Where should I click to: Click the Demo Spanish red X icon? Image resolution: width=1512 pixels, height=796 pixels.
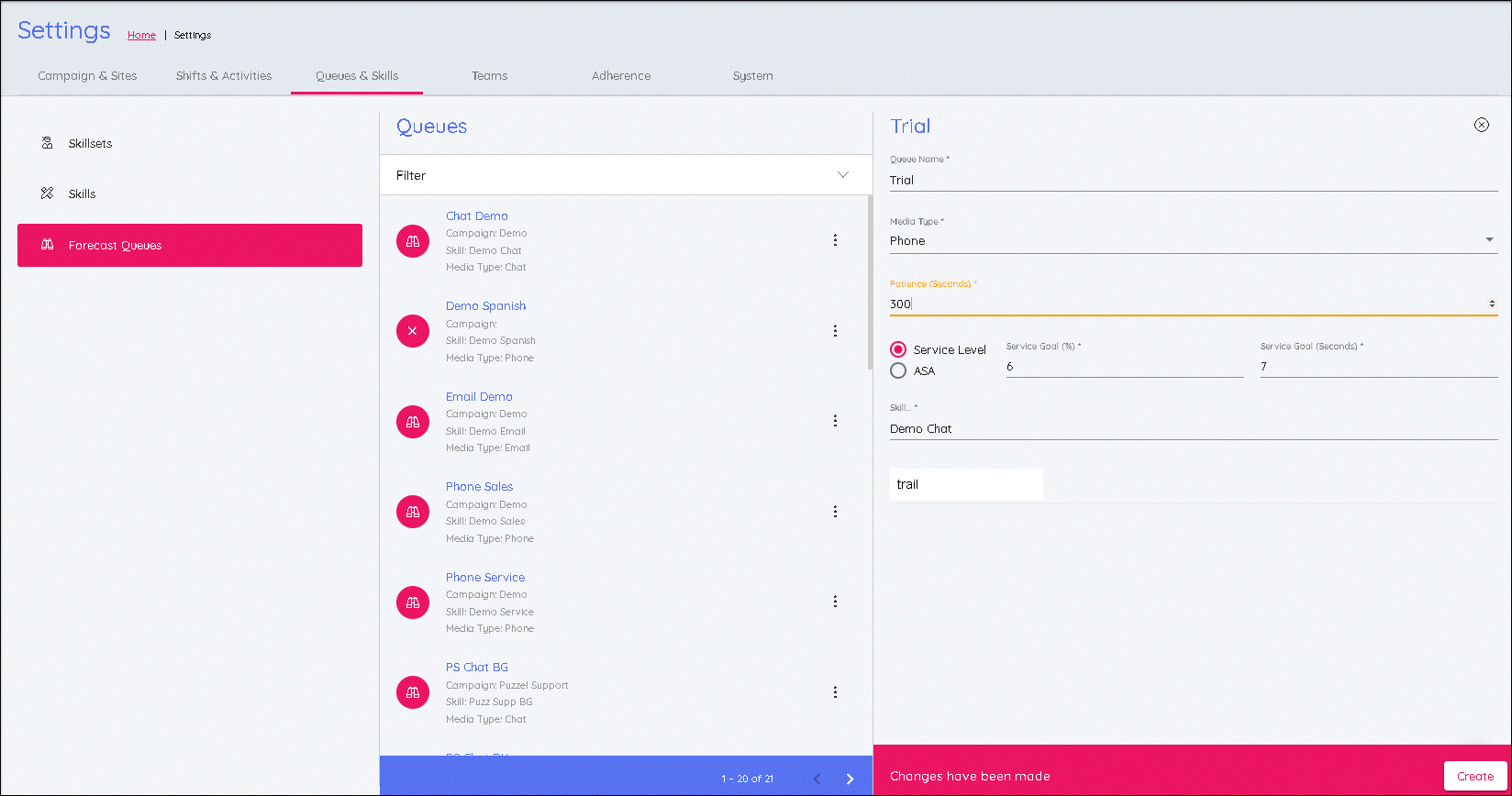[x=413, y=331]
